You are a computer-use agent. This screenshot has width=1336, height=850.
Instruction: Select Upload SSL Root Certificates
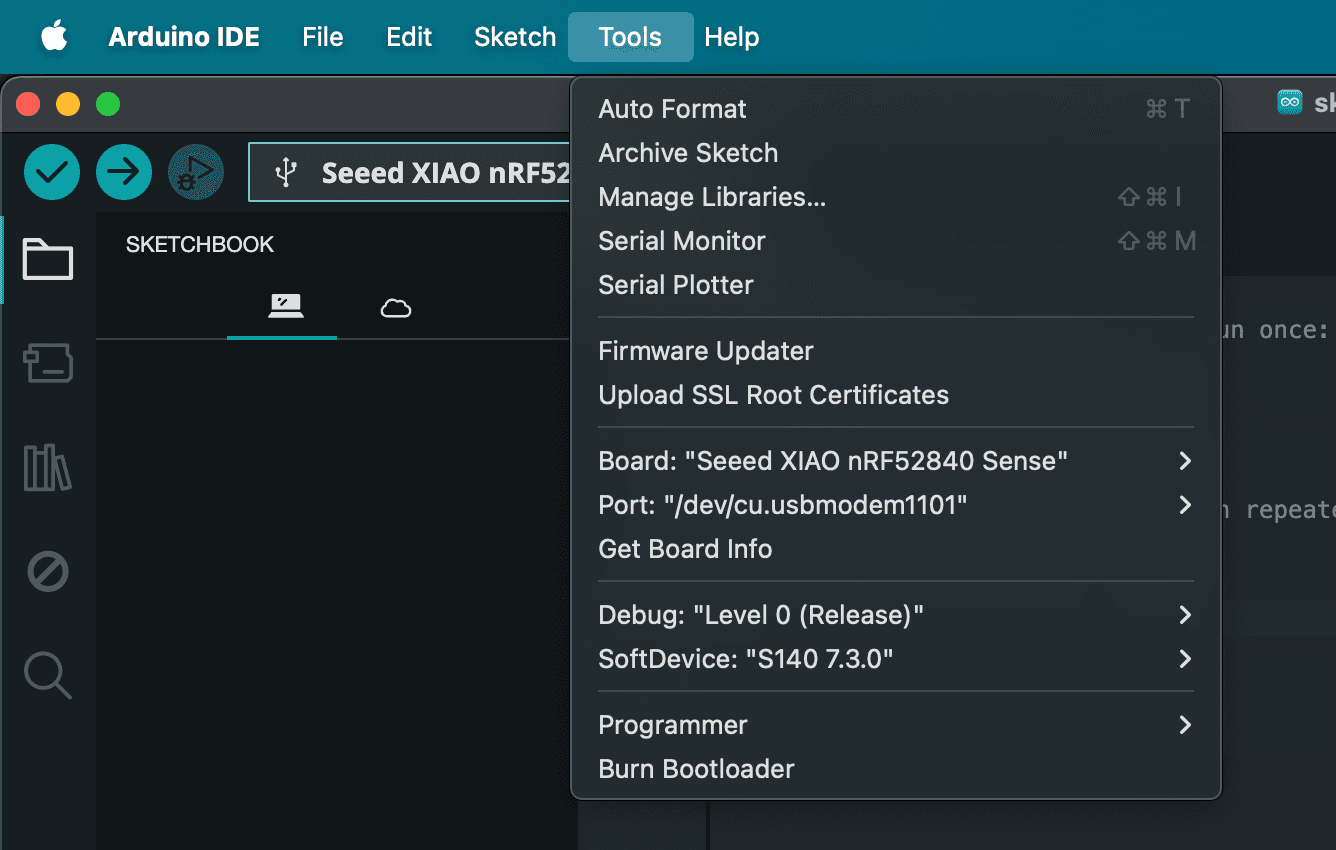(896, 395)
